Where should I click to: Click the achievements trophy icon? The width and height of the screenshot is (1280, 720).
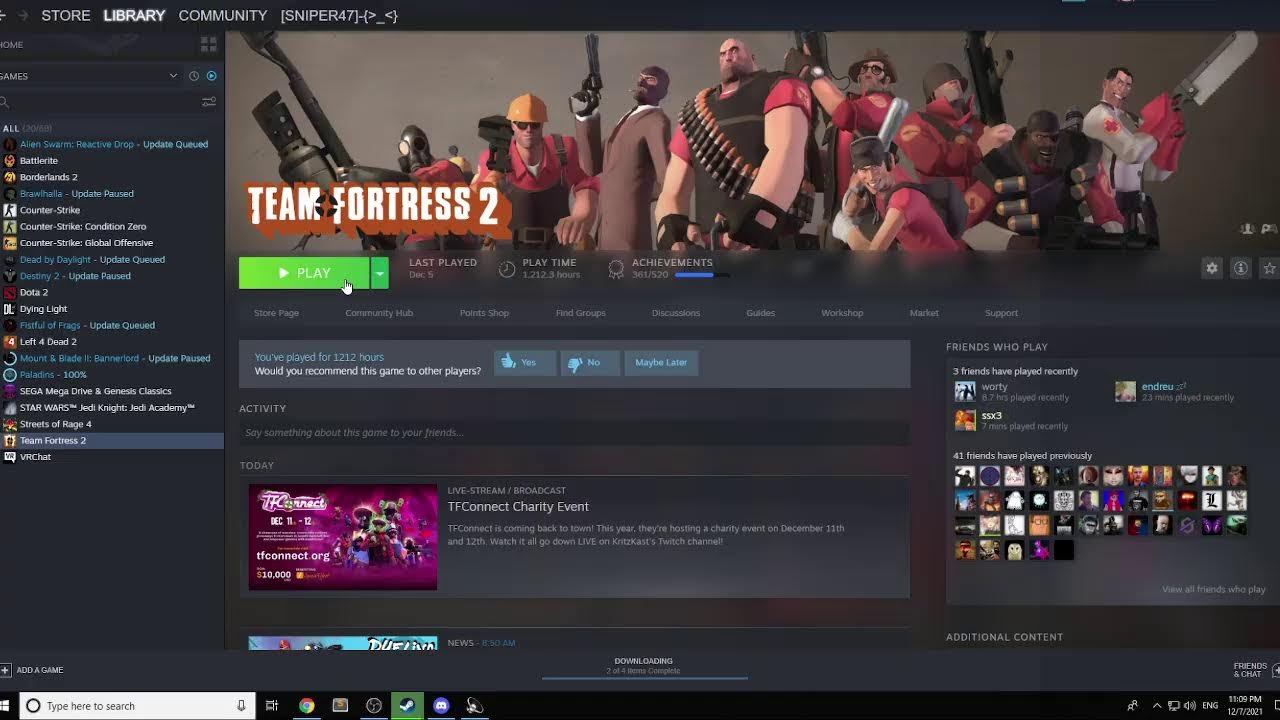coord(616,269)
